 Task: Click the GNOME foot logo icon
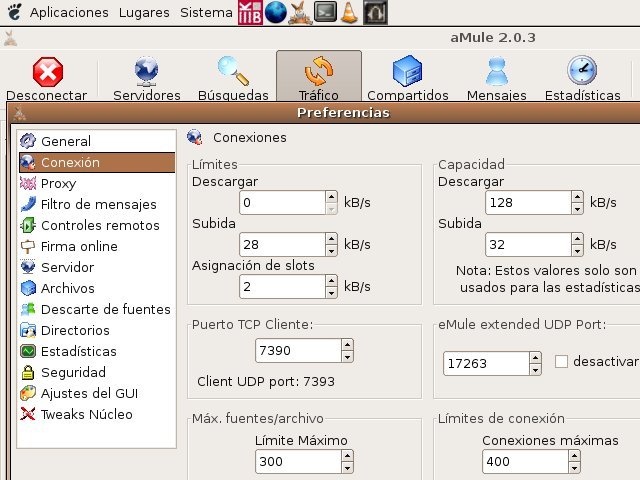[14, 11]
